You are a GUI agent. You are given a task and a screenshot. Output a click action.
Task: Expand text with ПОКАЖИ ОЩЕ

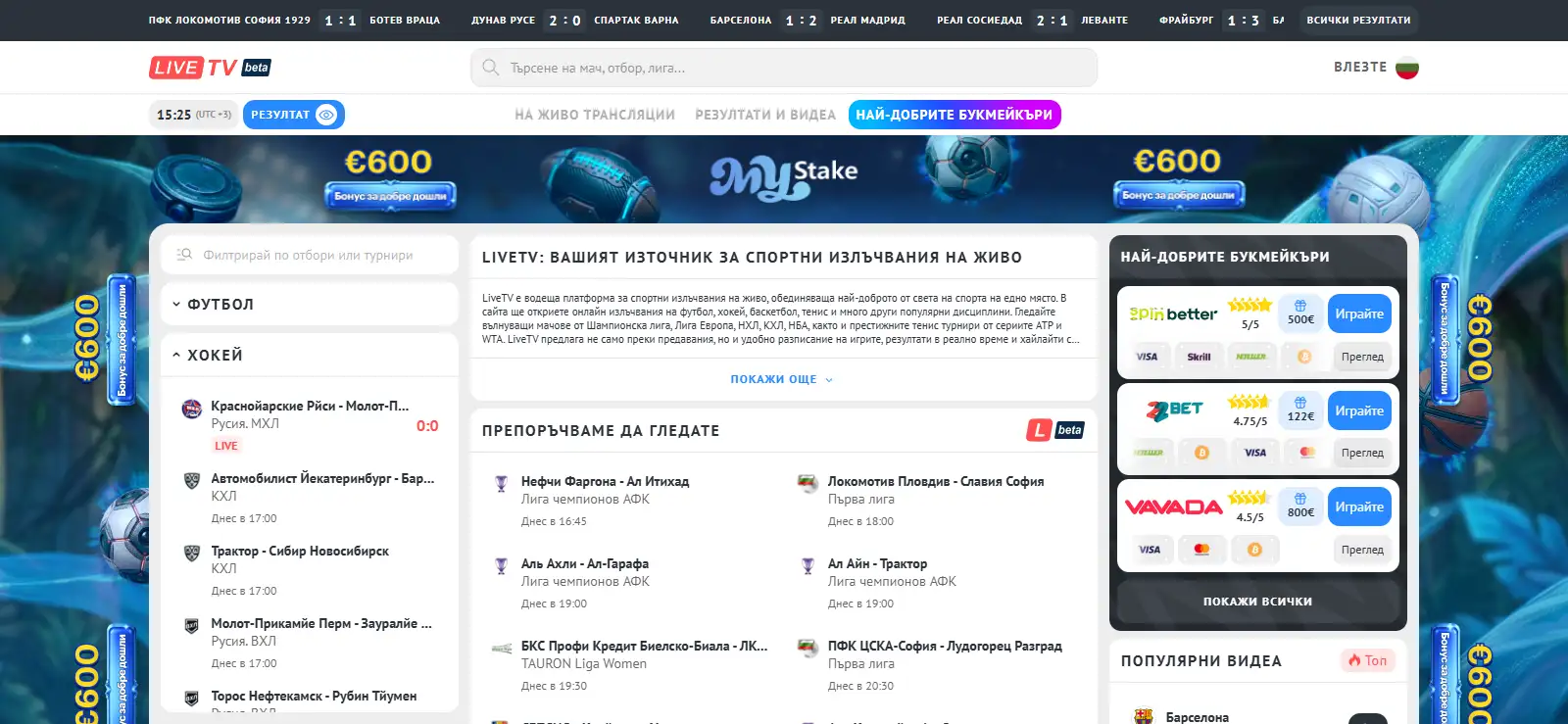pos(781,379)
